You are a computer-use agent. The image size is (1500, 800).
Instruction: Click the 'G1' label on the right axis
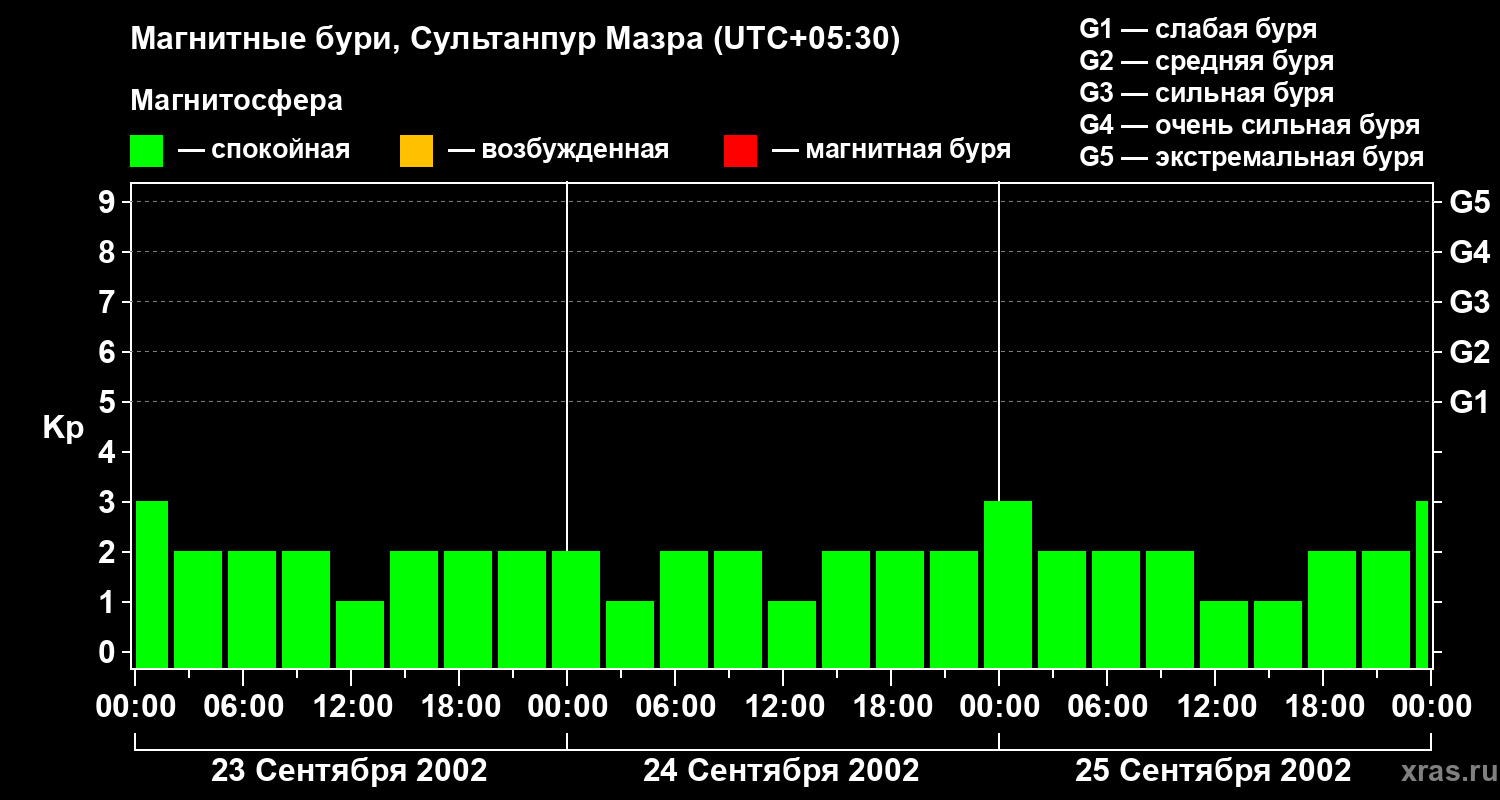1470,402
